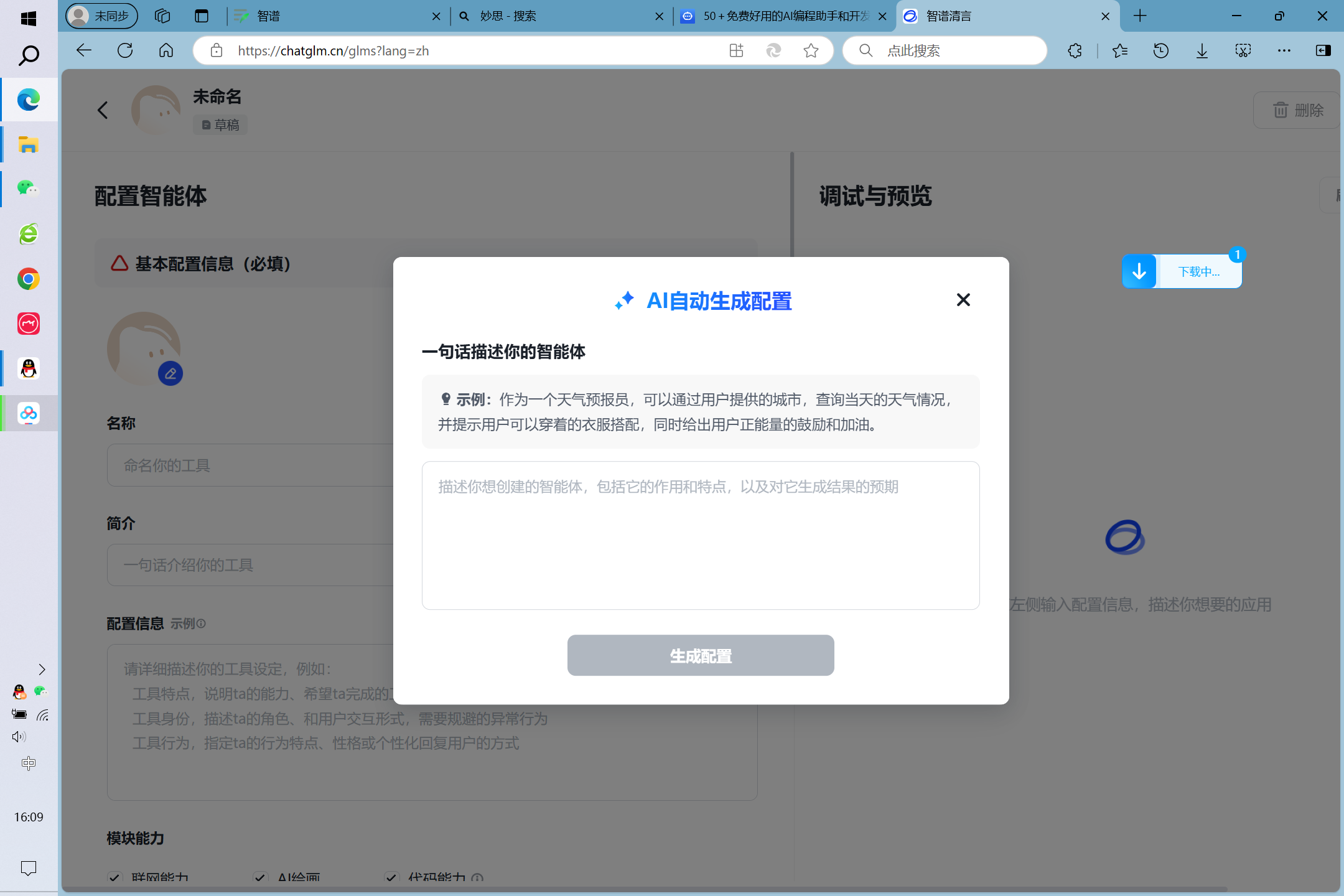Click the volume speaker tray icon
The image size is (1344, 896).
pyautogui.click(x=19, y=737)
